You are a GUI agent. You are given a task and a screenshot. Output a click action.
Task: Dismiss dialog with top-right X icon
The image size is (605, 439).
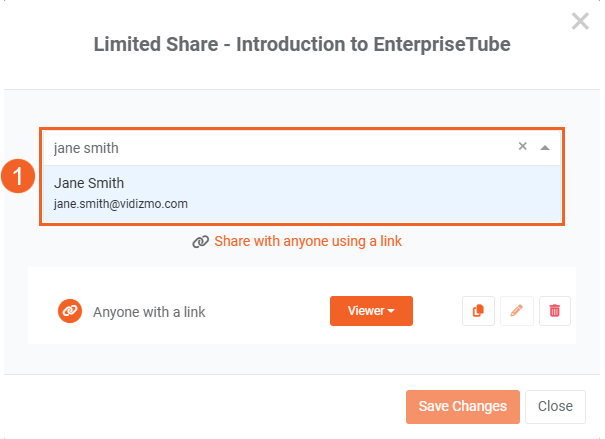pyautogui.click(x=580, y=21)
